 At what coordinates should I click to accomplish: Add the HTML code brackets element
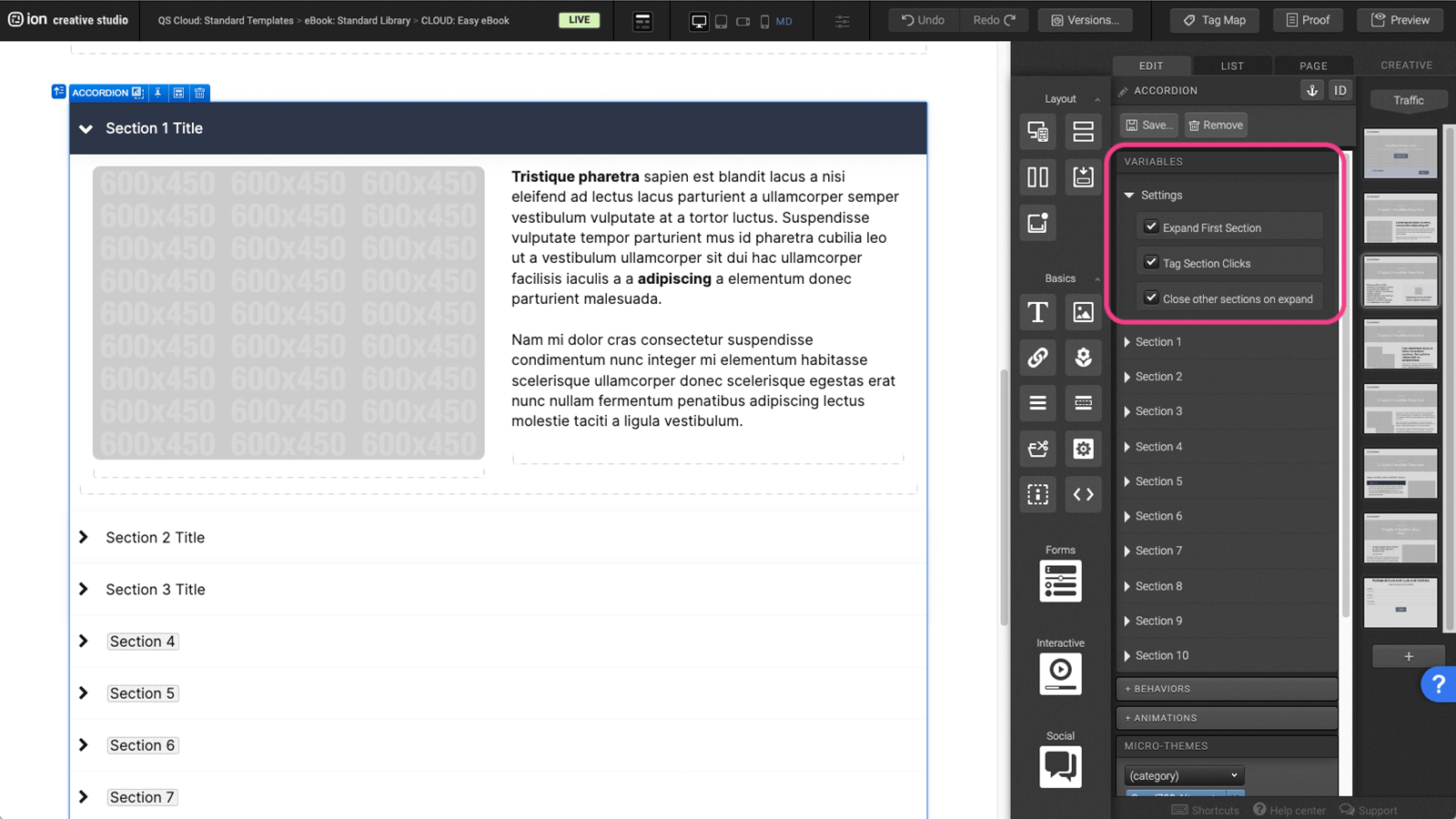[1083, 494]
